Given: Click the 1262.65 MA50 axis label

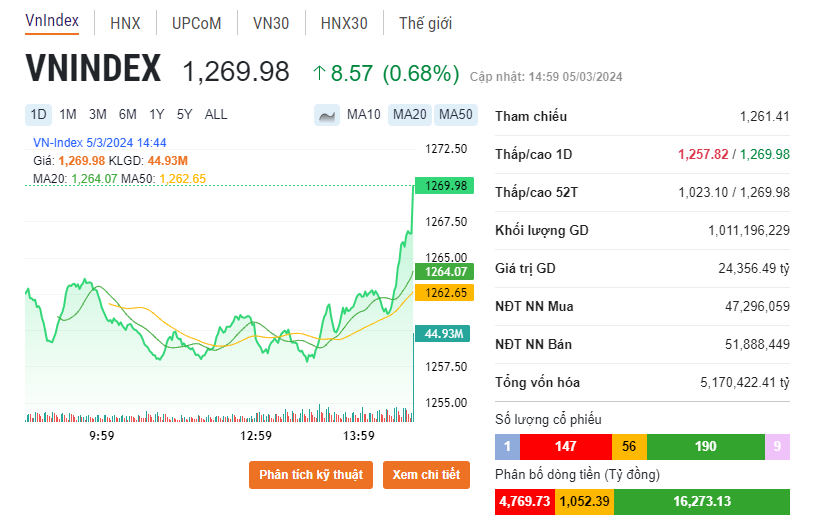Looking at the screenshot, I should [x=444, y=293].
